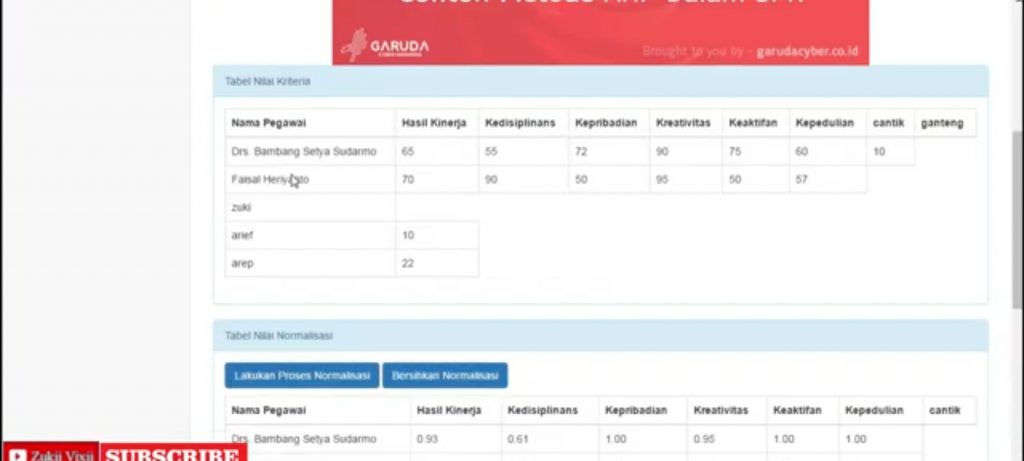Click the Garuda logo in the banner
This screenshot has height=461, width=1024.
click(x=385, y=47)
